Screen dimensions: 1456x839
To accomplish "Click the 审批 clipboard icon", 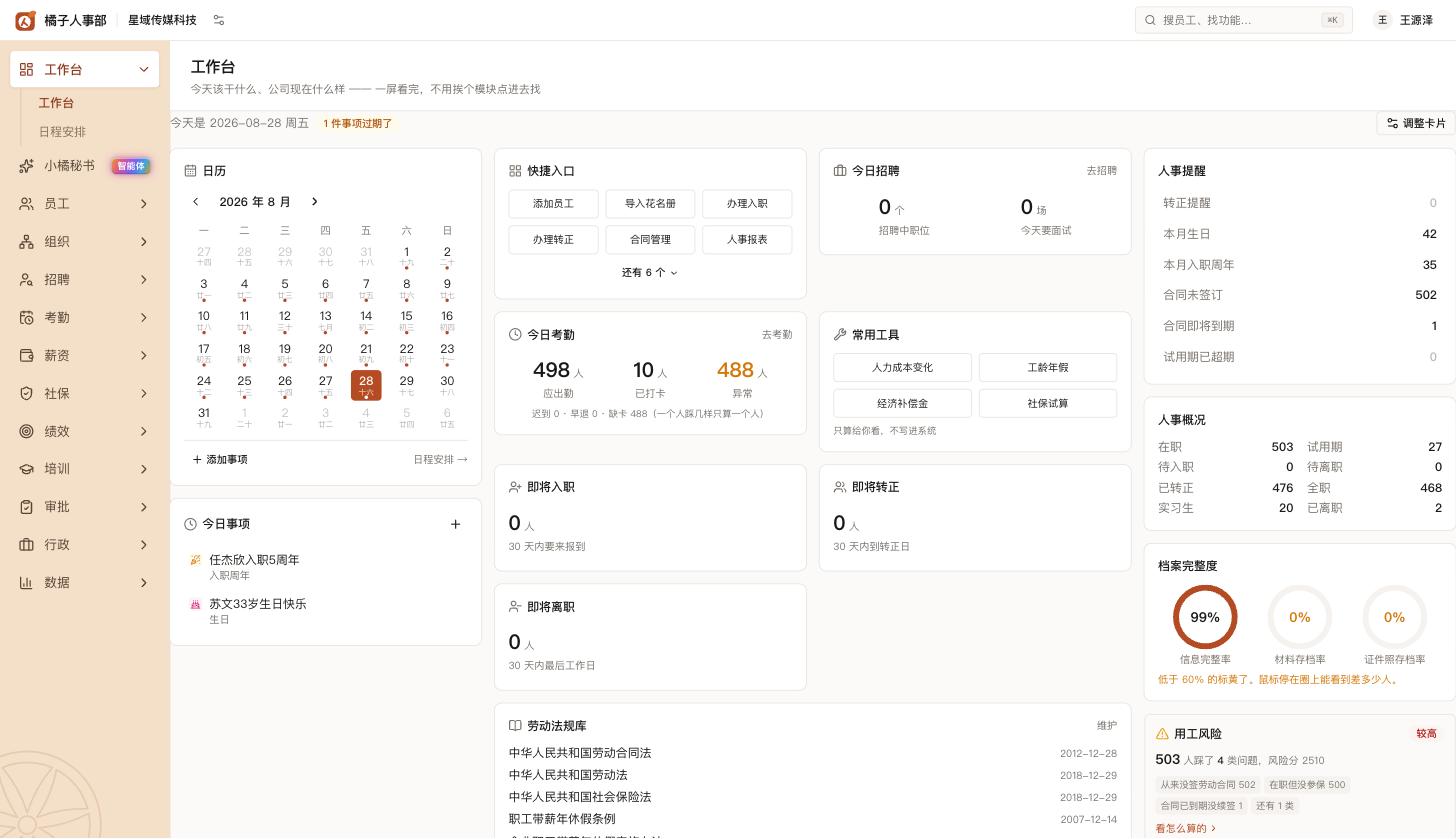I will 27,507.
